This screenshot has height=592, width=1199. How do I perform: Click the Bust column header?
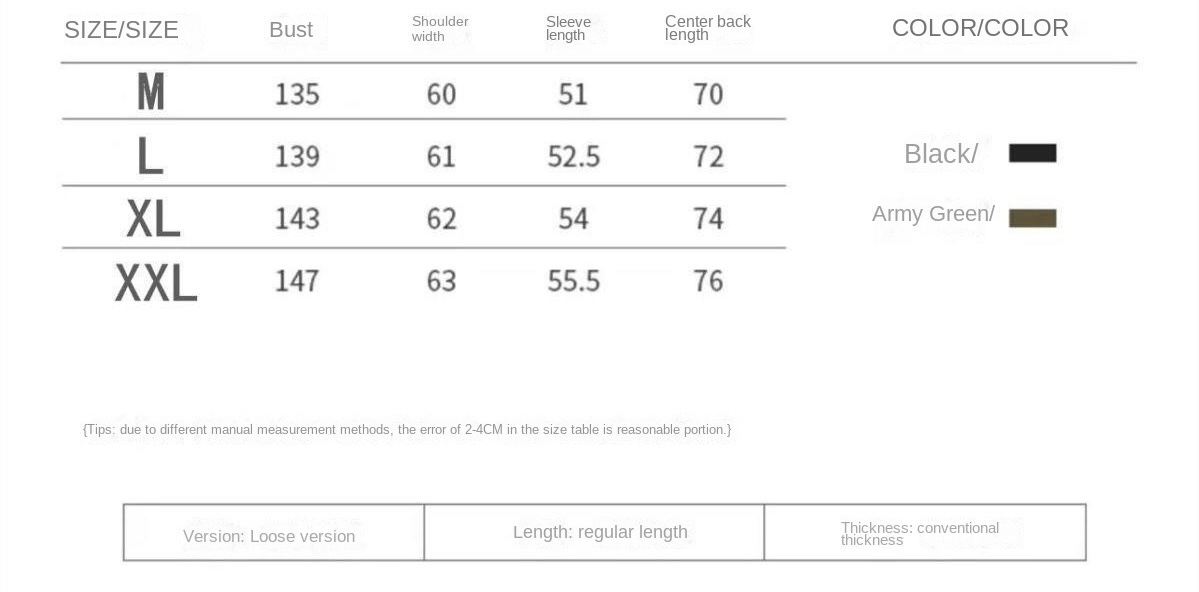291,30
